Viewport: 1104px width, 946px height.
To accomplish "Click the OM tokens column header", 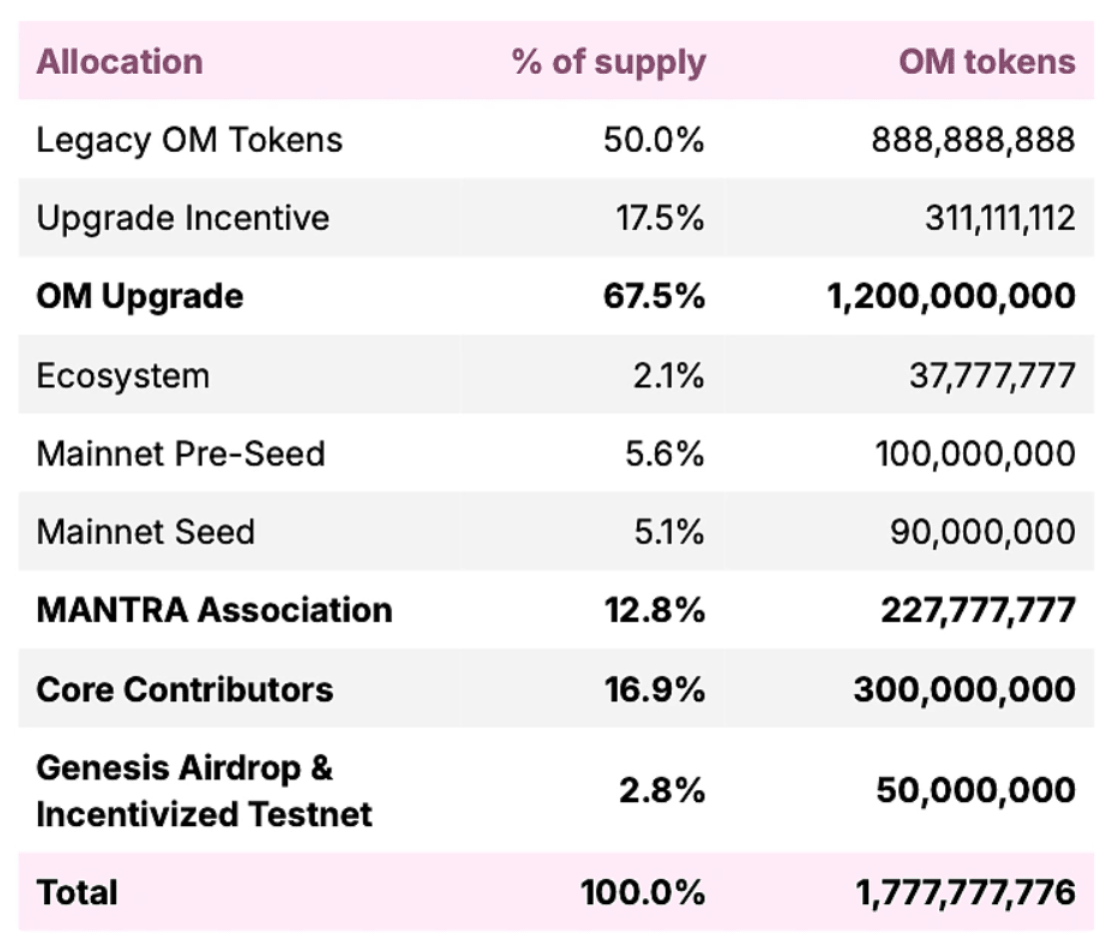I will click(x=986, y=62).
